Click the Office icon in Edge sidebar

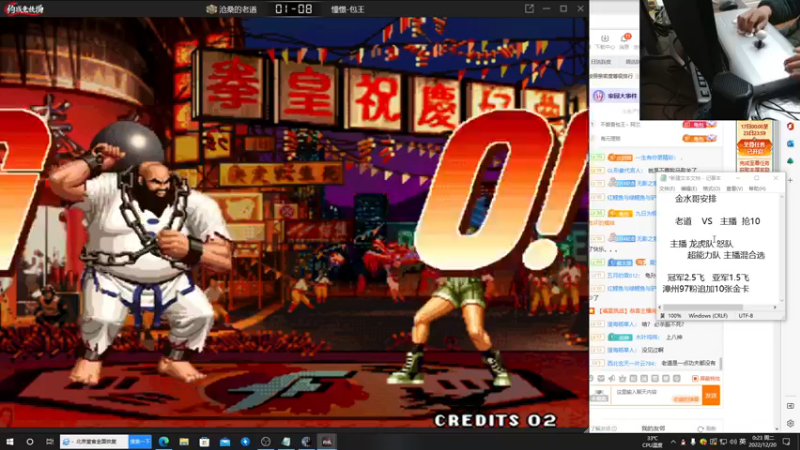[x=790, y=126]
